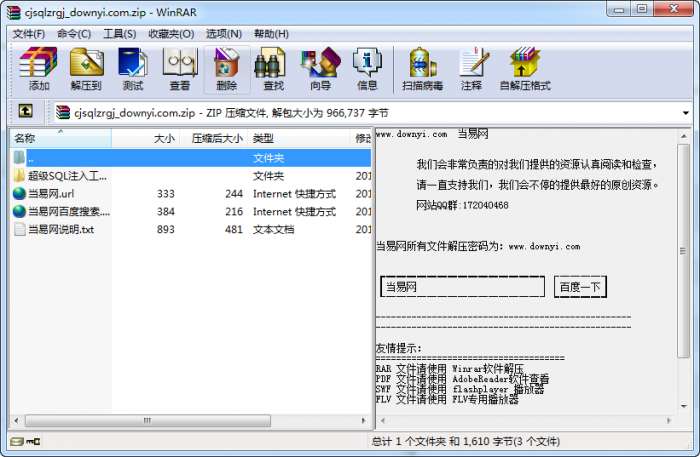
Task: Click the 查找 (Find) binoculars icon
Action: click(x=270, y=63)
